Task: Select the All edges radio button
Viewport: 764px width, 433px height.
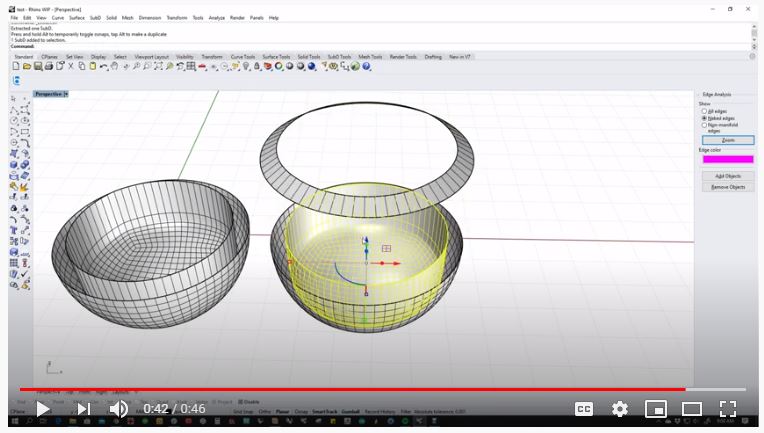Action: point(704,112)
